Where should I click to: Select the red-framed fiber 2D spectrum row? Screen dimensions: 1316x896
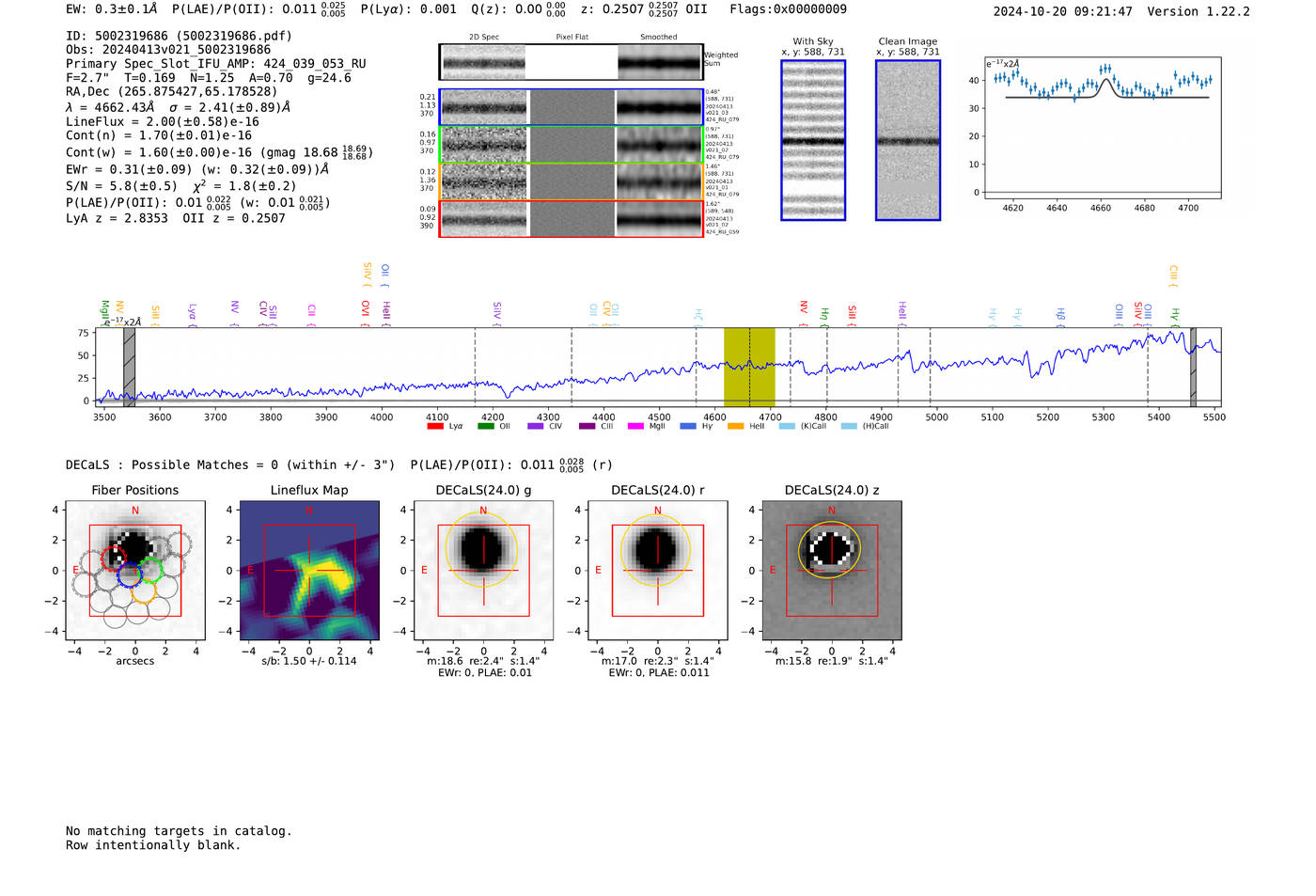[571, 218]
